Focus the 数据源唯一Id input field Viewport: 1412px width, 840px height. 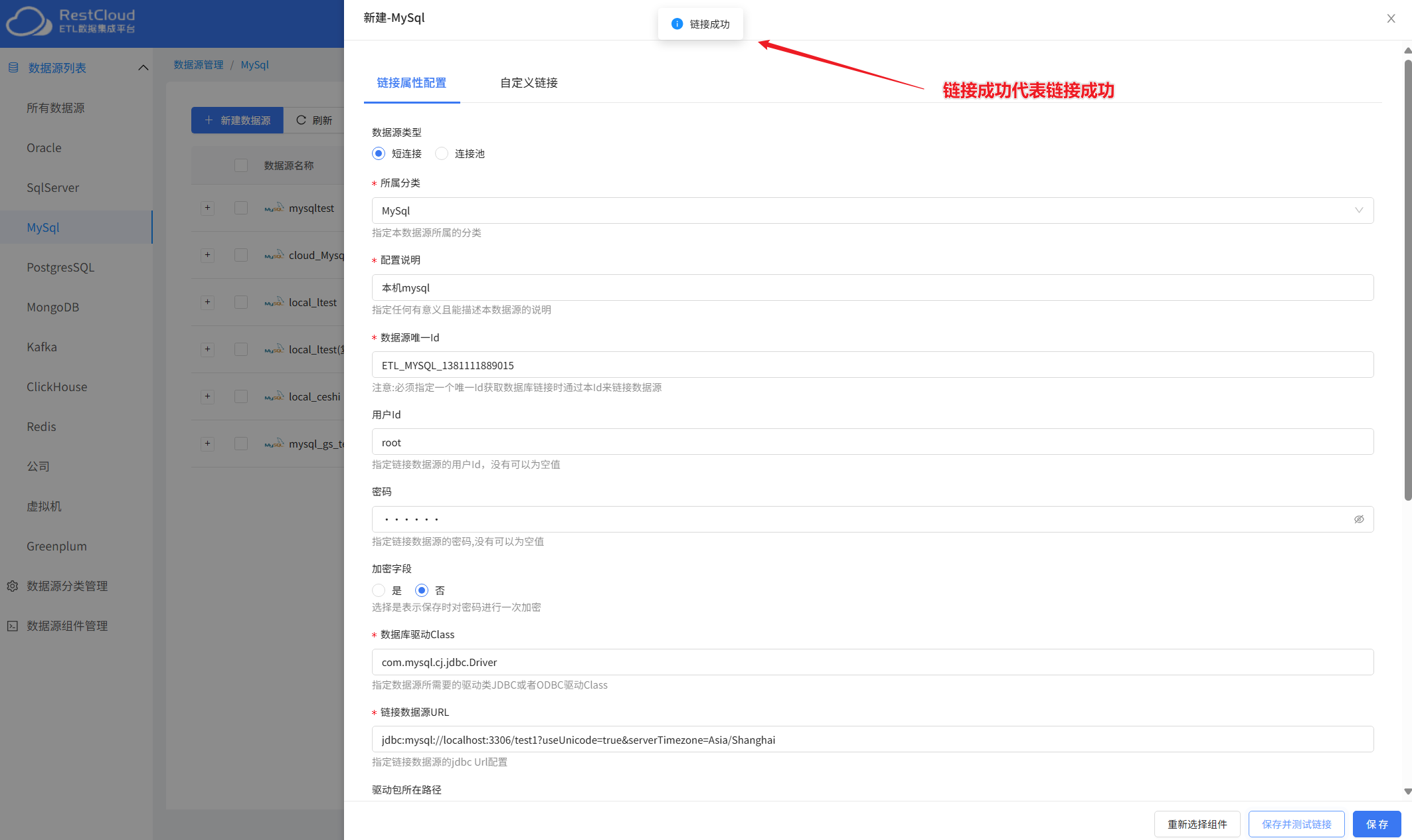(873, 365)
